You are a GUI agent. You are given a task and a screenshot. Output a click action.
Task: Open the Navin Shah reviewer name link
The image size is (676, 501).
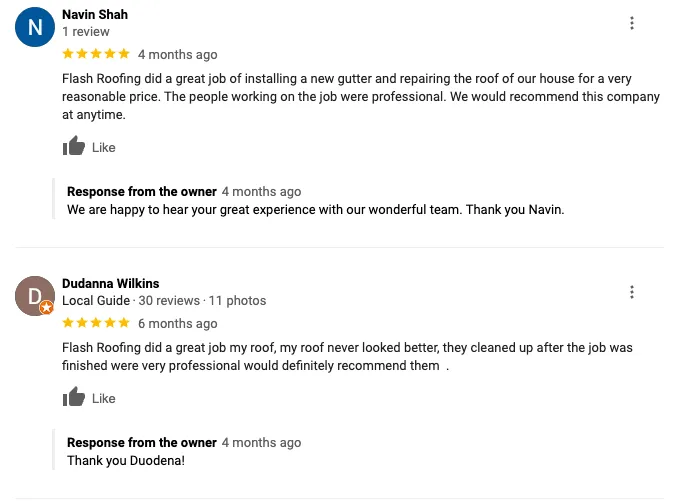[95, 15]
